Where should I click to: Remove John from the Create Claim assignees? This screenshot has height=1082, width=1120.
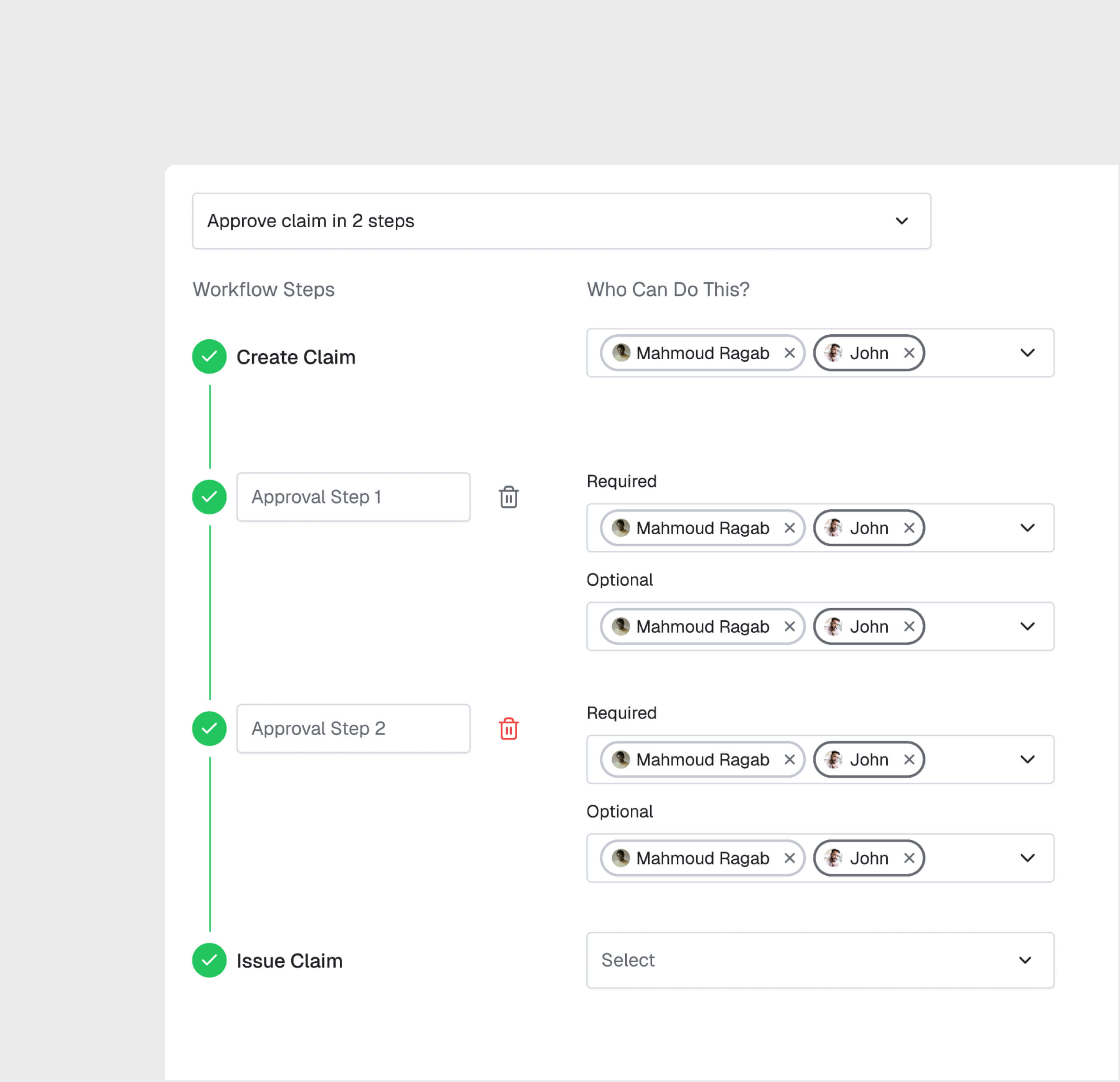[x=909, y=353]
